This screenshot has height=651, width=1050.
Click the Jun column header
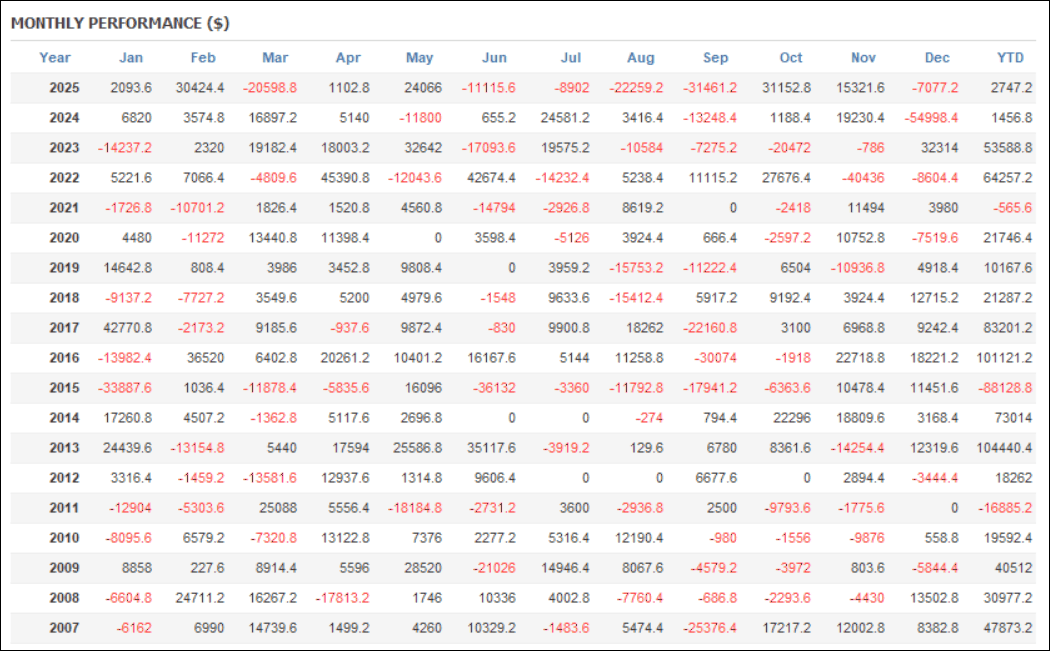point(494,58)
